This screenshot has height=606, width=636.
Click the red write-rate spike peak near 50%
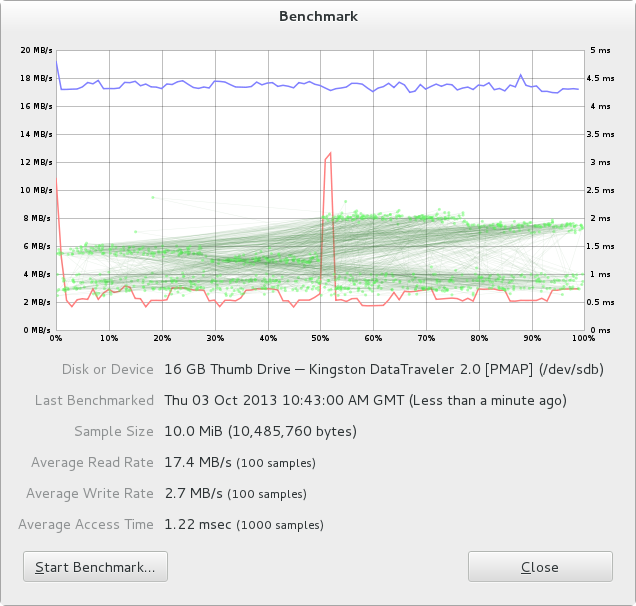pos(331,153)
